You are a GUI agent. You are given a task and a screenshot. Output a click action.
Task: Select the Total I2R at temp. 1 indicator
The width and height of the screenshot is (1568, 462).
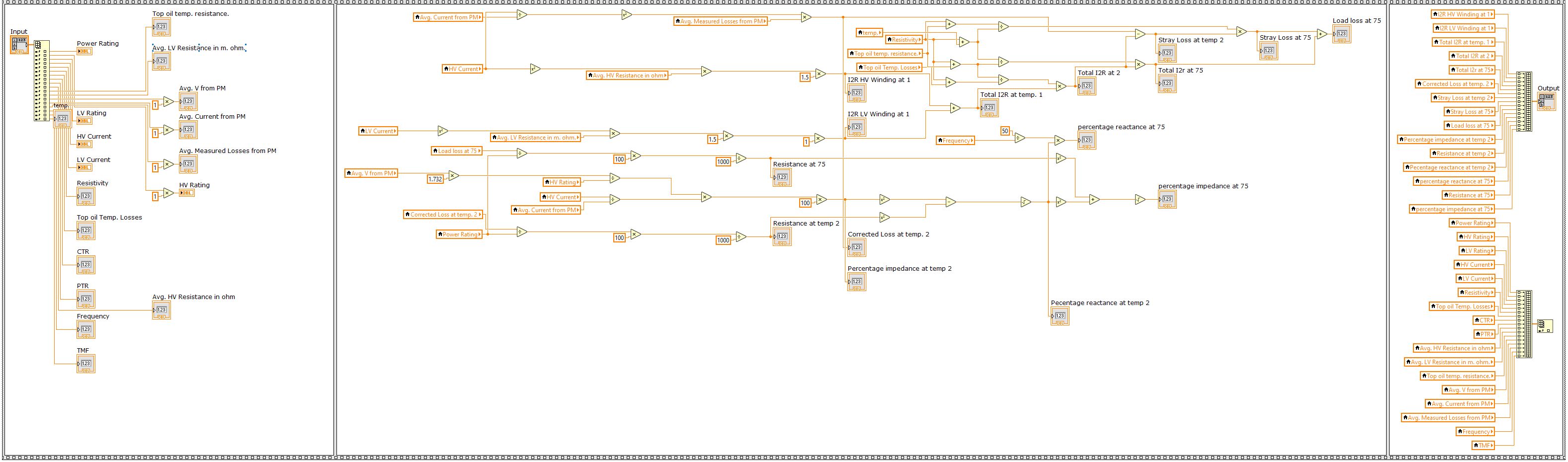click(x=989, y=108)
